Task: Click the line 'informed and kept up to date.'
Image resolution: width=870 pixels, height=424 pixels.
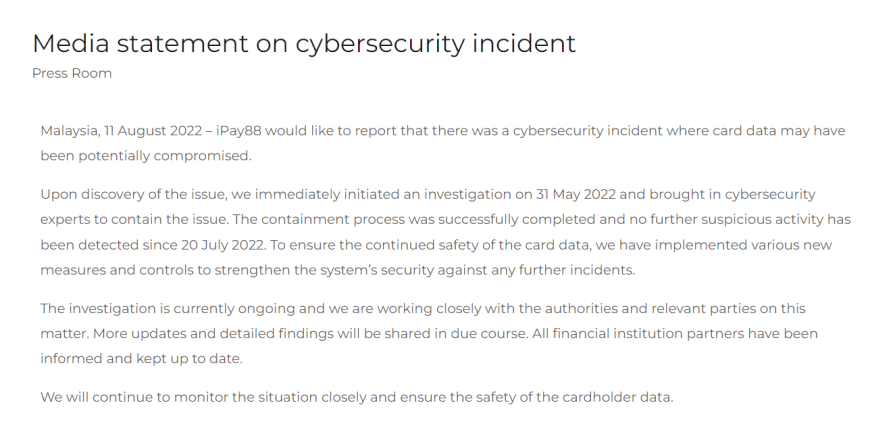Action: 141,359
